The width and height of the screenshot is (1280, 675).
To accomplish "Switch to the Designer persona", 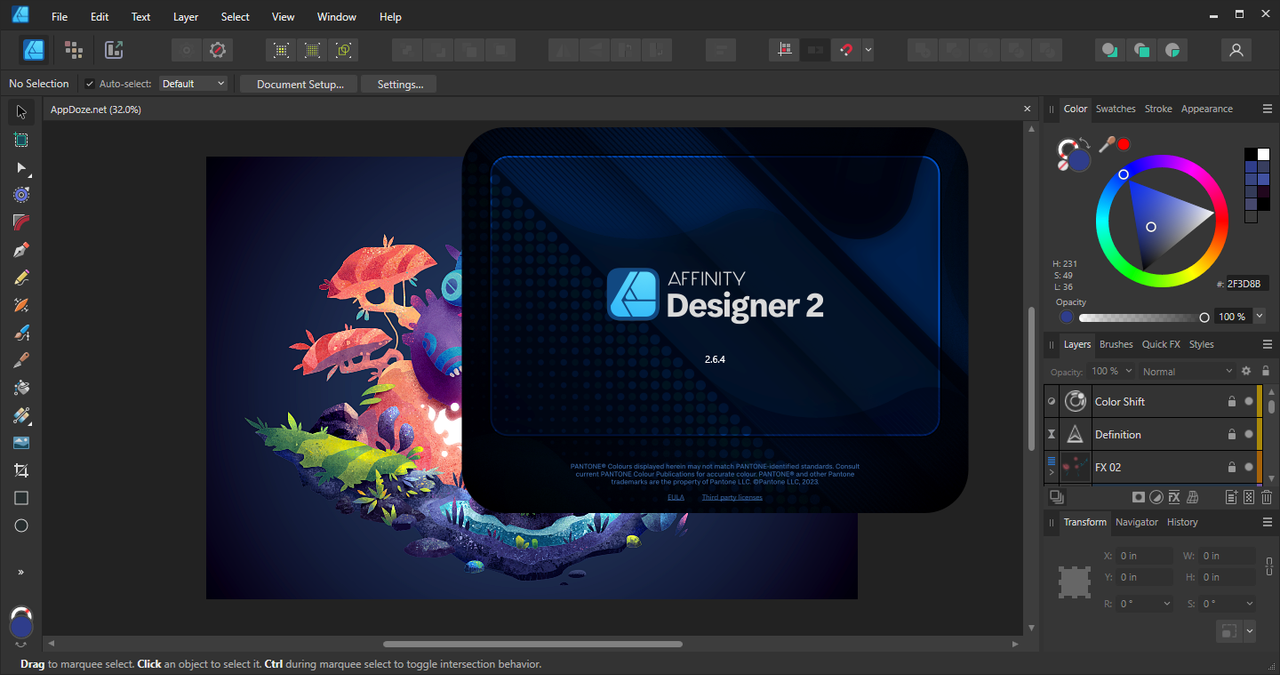I will coord(34,49).
